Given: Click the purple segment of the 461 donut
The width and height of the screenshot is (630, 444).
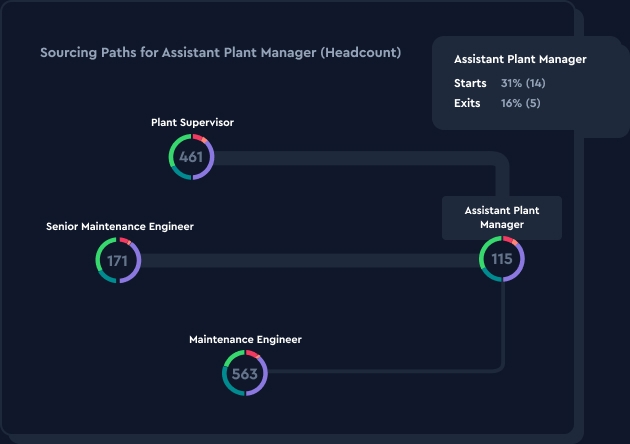Looking at the screenshot, I should point(209,163).
